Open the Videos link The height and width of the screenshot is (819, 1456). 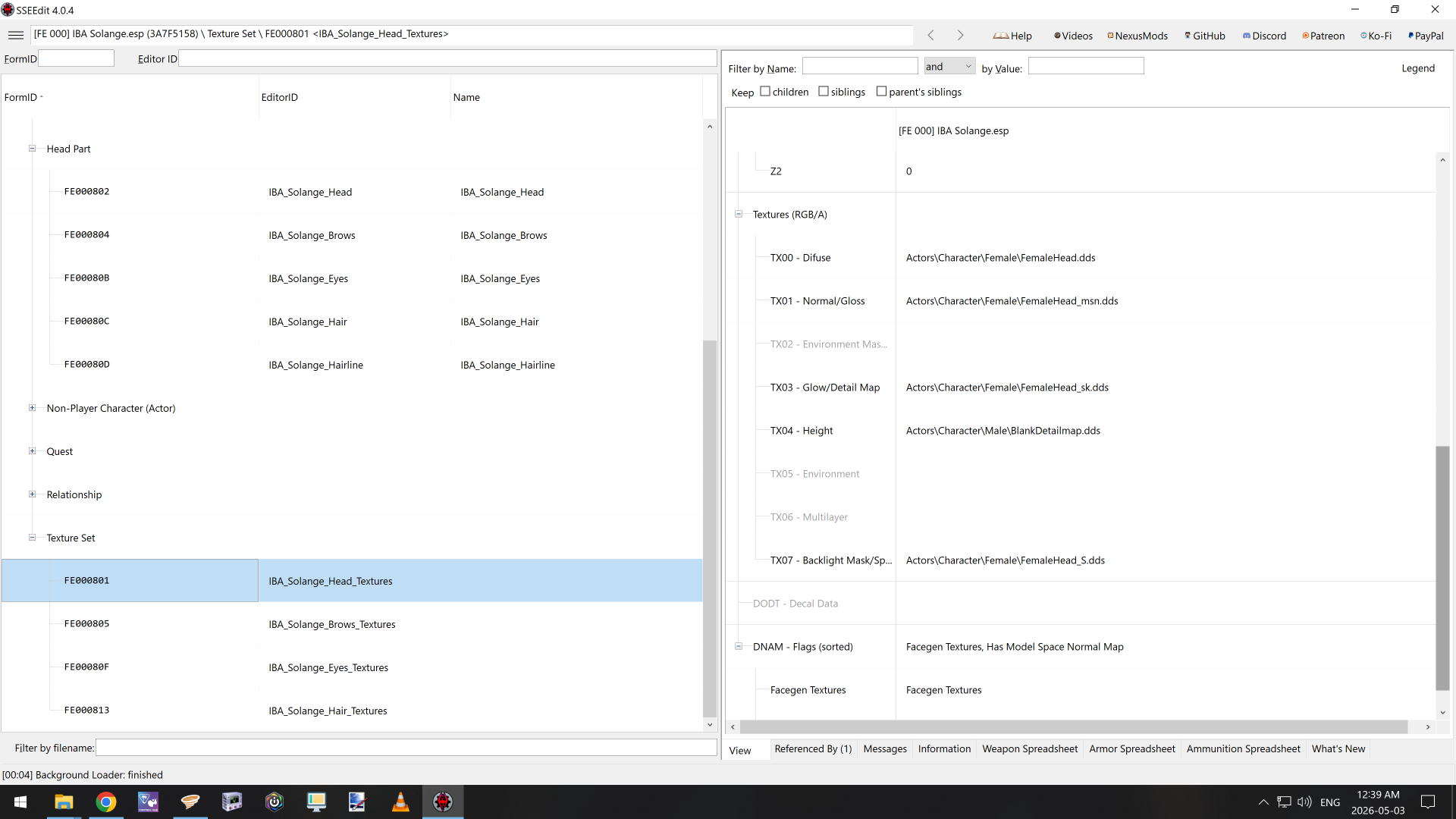[x=1073, y=36]
